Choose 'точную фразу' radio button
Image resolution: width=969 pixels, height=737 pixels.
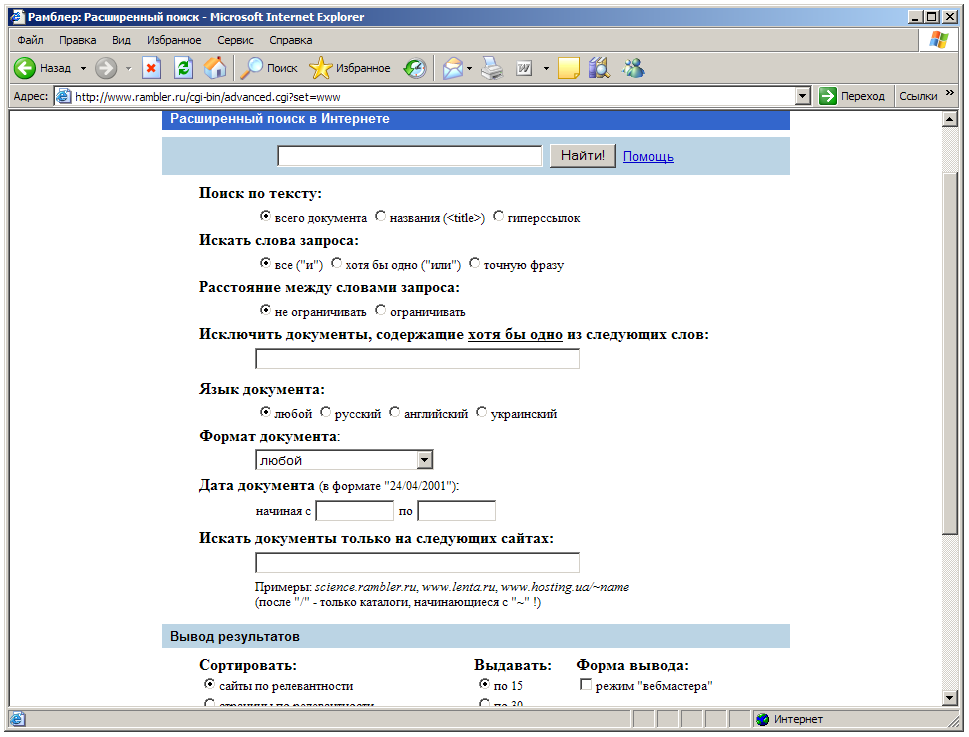(474, 263)
